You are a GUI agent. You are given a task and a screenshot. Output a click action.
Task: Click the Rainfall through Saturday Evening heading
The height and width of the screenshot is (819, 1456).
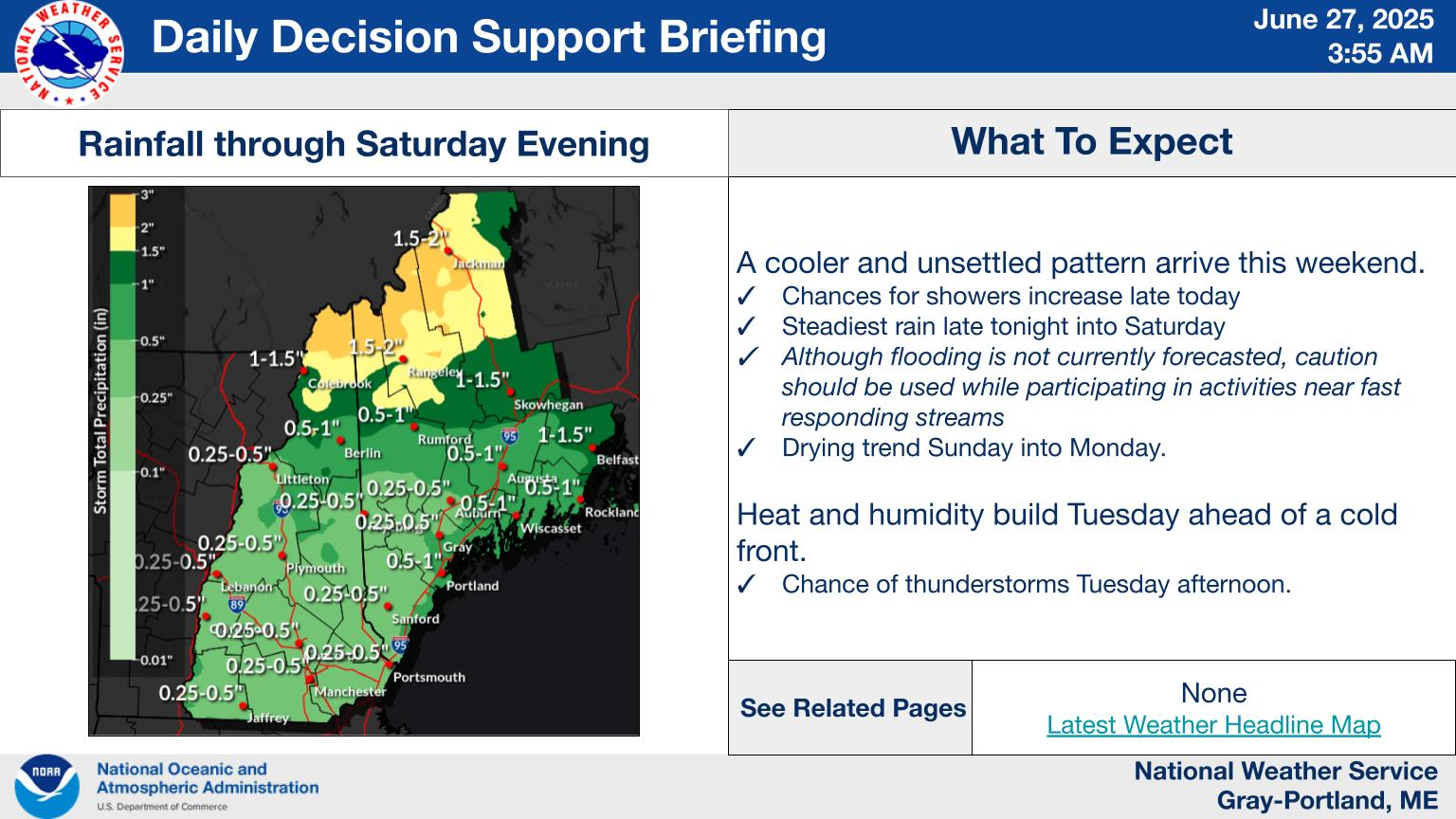pos(364,143)
